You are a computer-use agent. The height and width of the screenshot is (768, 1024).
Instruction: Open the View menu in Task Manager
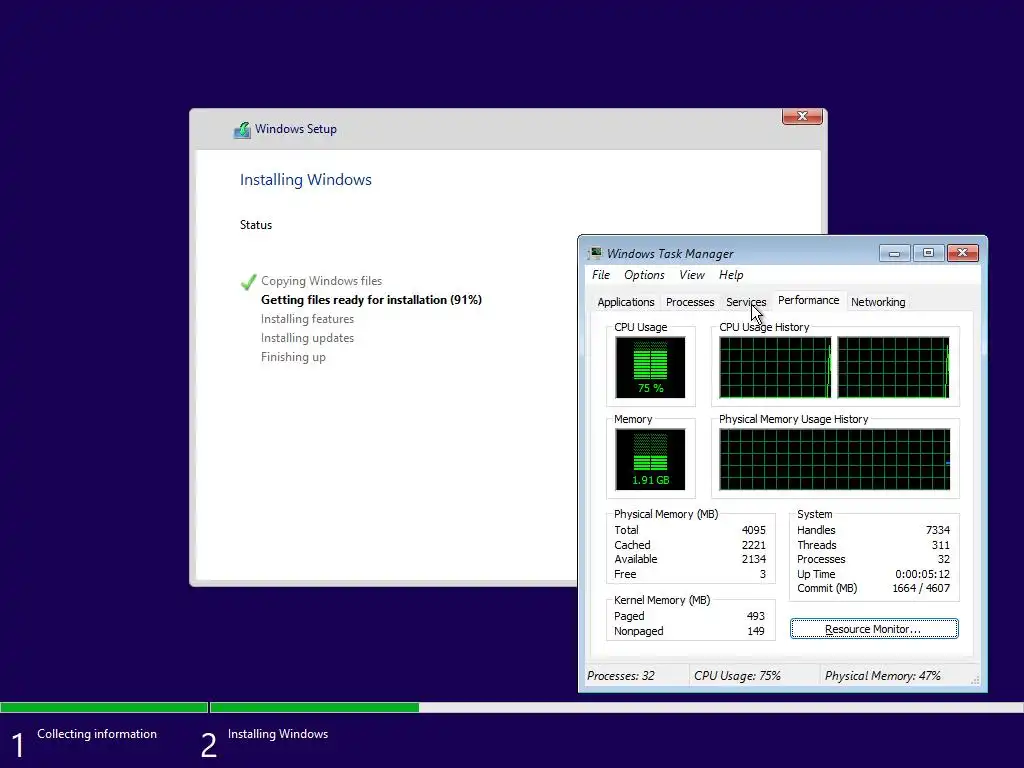point(692,275)
